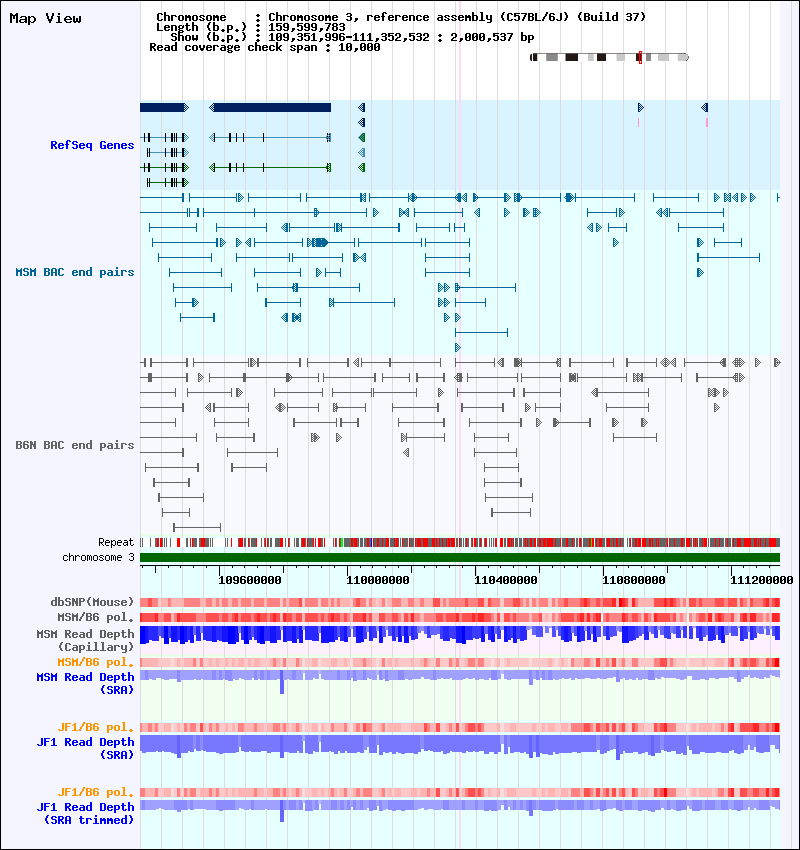800x850 pixels.
Task: Click the left tip of the chromosome ideogram
Action: 533,57
